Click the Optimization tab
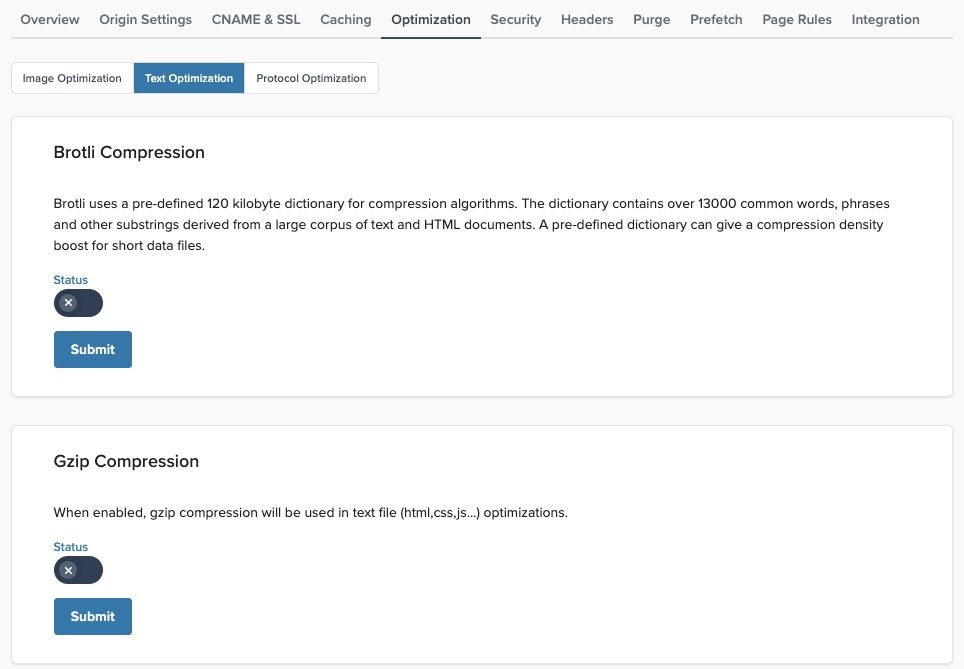 tap(431, 19)
